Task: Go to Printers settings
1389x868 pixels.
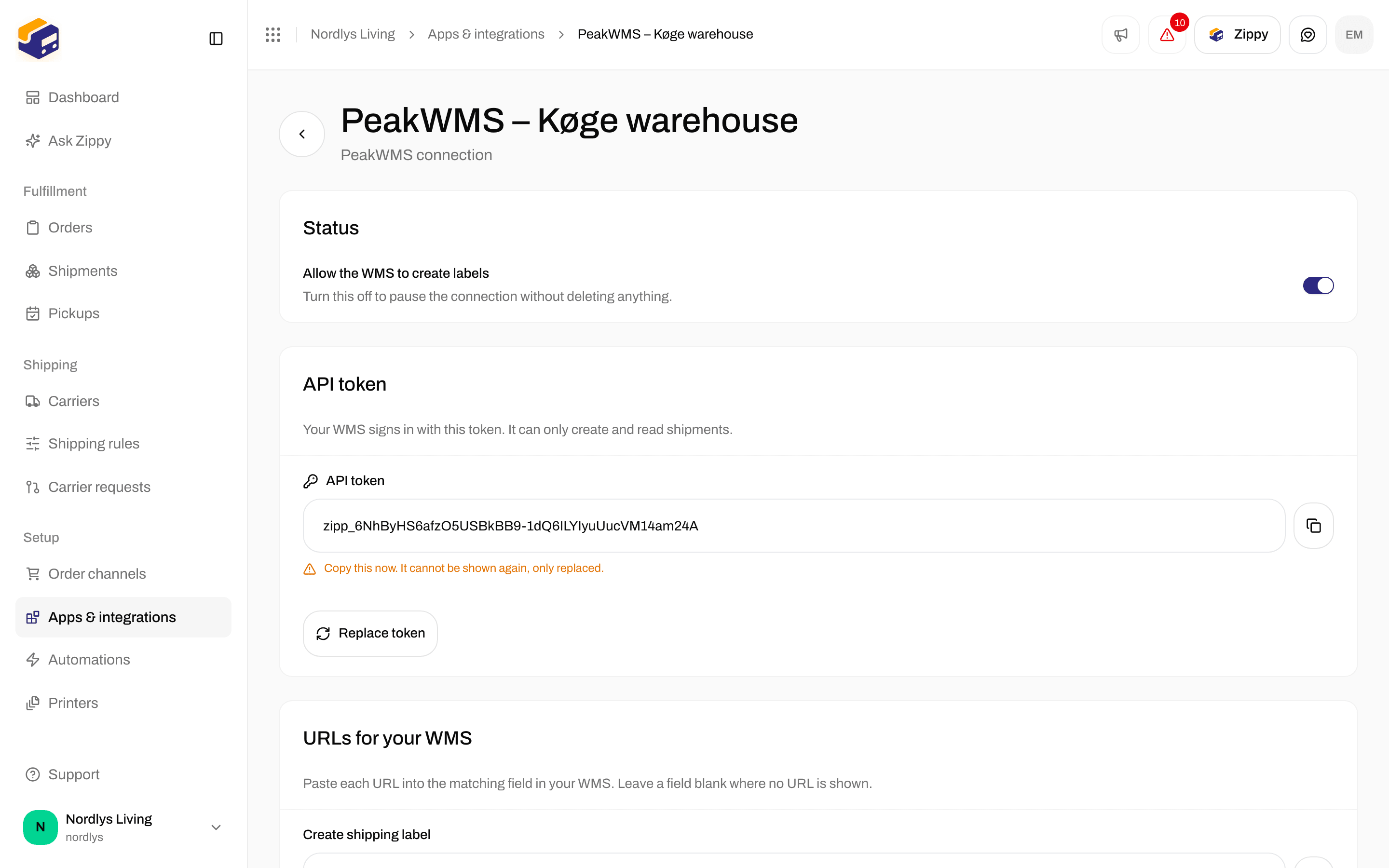Action: click(x=123, y=703)
